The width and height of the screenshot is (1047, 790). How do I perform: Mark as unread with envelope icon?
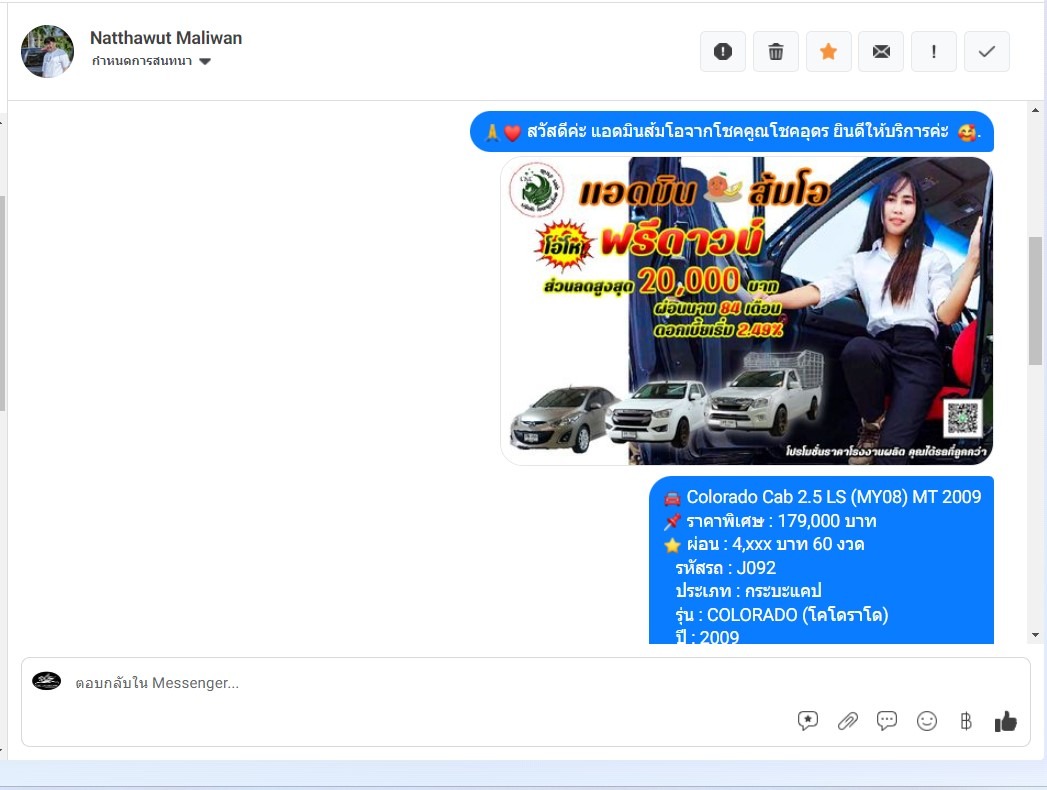[x=881, y=51]
